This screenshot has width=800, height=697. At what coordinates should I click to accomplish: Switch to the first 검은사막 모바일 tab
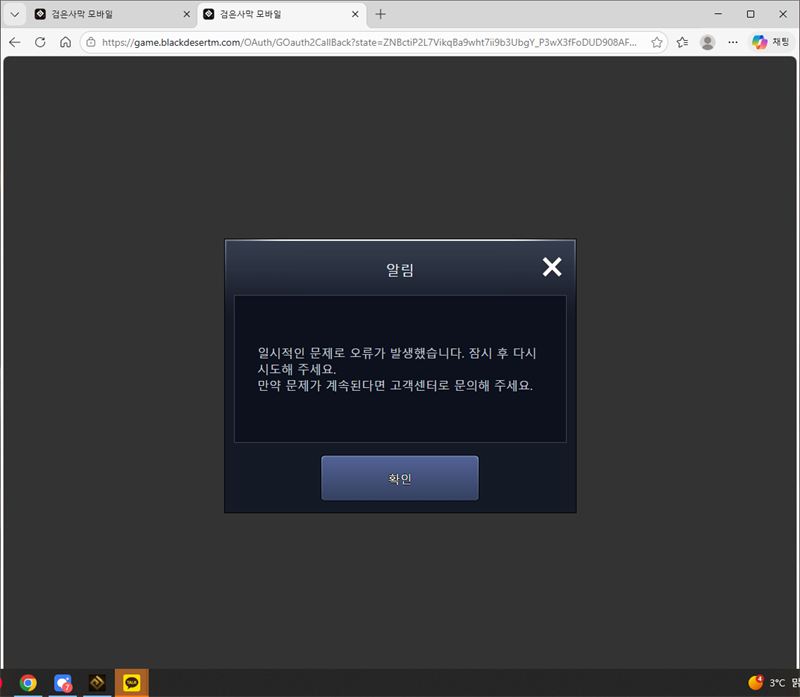100,14
